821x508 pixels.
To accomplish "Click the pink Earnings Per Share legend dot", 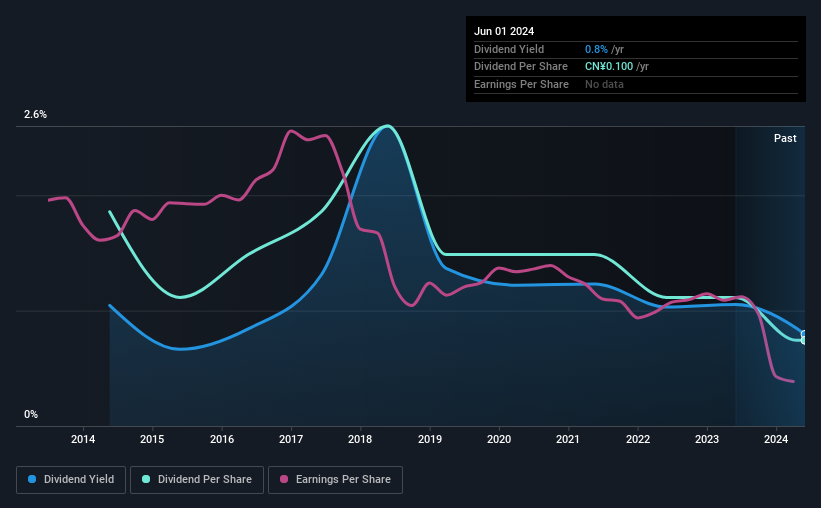I will coord(284,479).
